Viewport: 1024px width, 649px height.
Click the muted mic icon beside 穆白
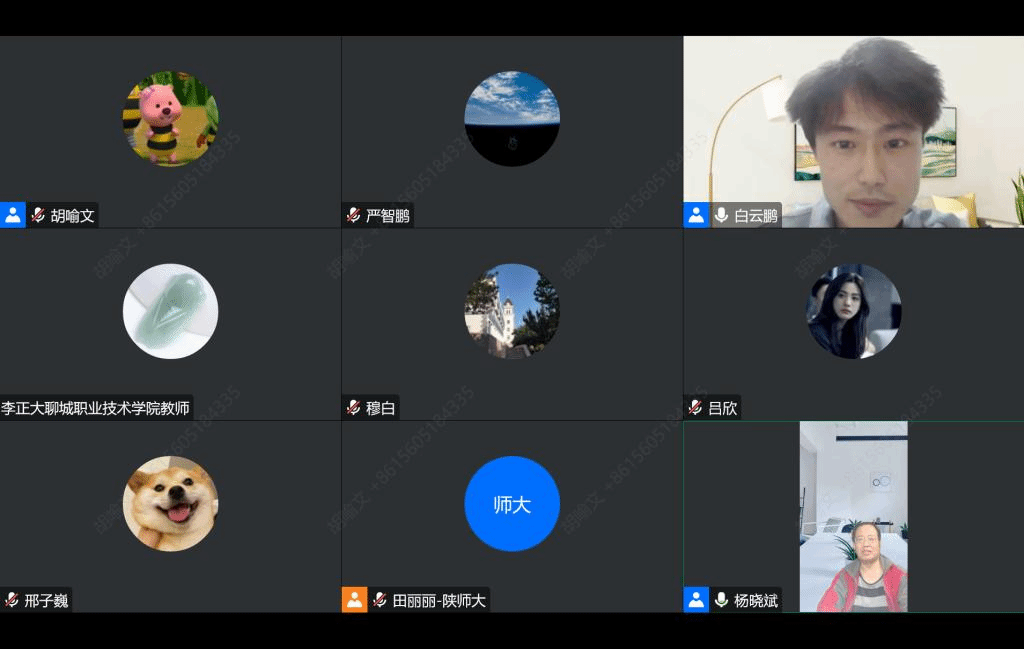353,407
